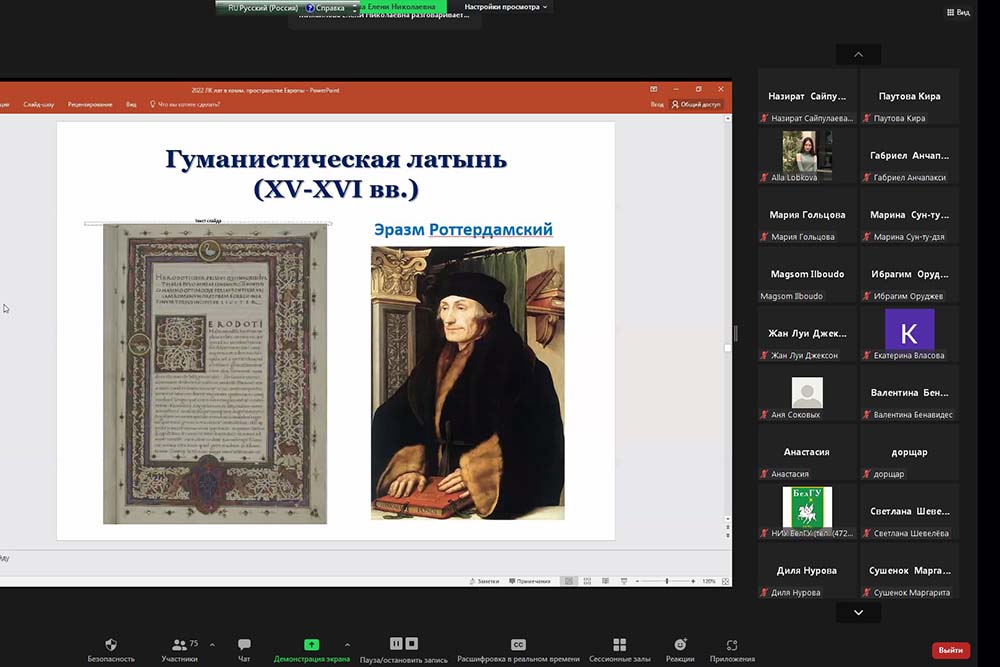This screenshot has height=667, width=1000.
Task: Open the Security (Безопасность) shield icon
Action: pos(110,645)
